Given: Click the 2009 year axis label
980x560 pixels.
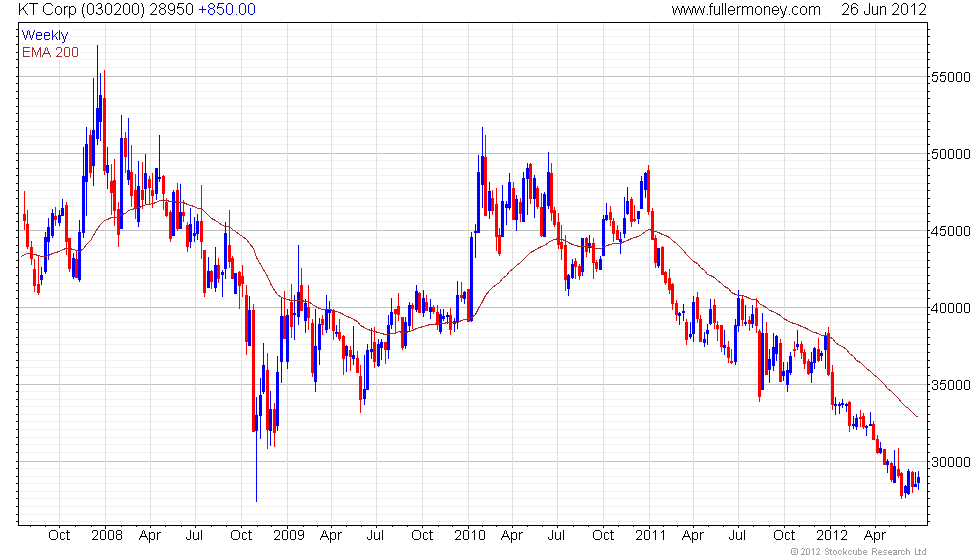Looking at the screenshot, I should click(x=288, y=535).
